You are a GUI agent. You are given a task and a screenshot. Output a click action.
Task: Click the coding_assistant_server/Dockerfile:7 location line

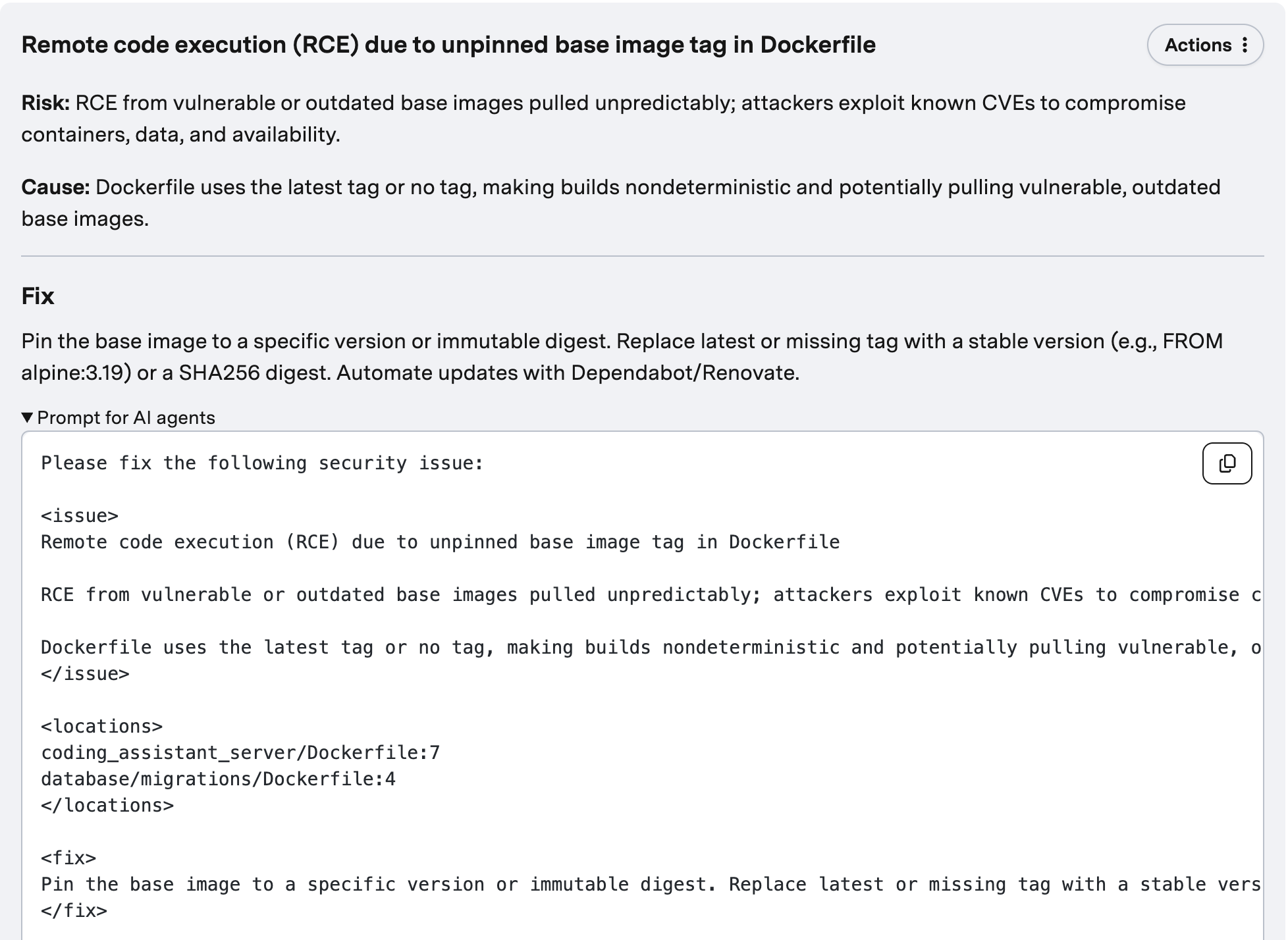click(x=240, y=752)
